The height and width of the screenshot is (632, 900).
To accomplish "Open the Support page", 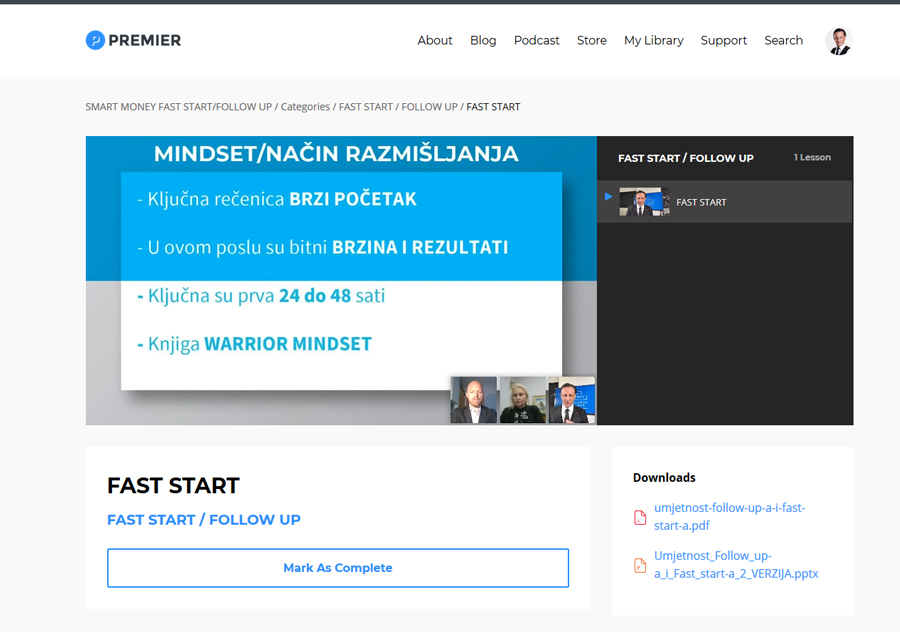I will tap(724, 41).
